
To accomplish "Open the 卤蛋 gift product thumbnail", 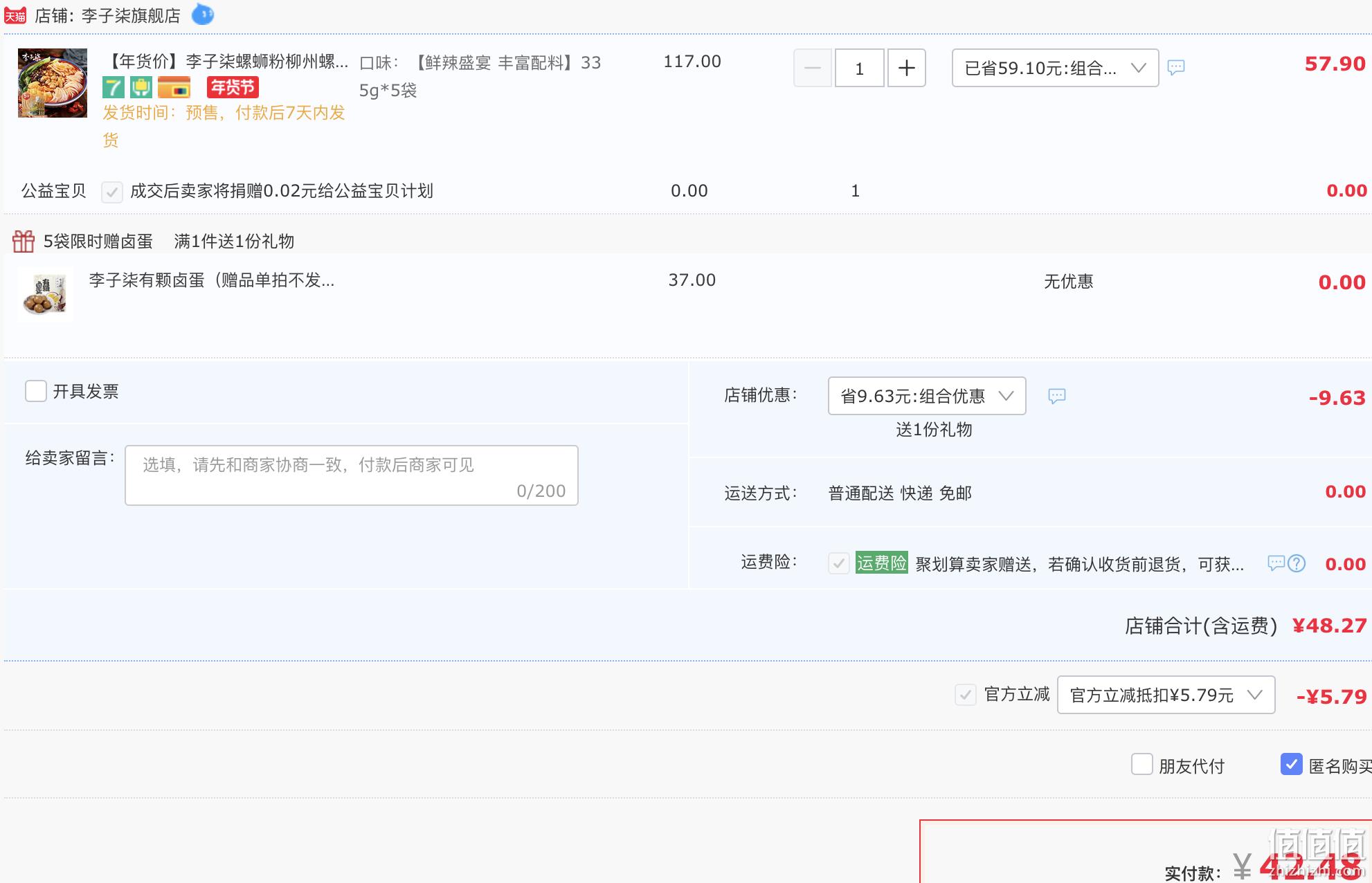I will coord(45,295).
